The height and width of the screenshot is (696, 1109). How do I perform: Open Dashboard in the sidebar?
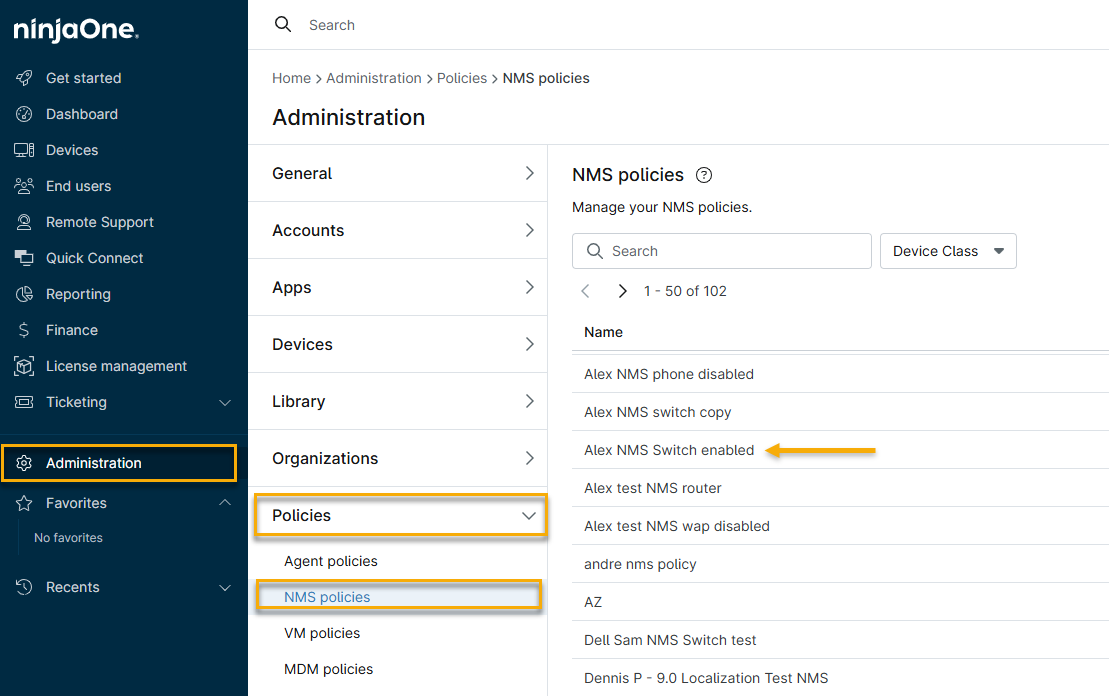click(x=82, y=114)
